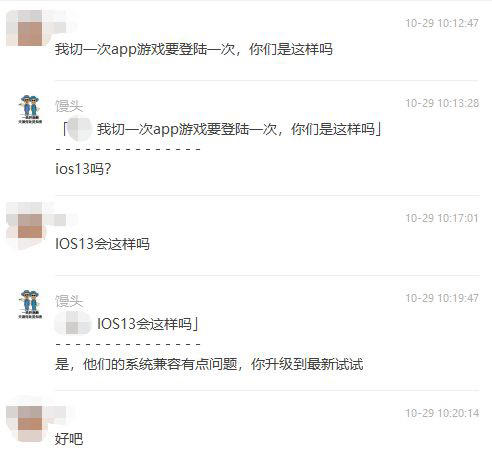This screenshot has width=492, height=465.
Task: Click the reply text 'ios13吗?'
Action: click(x=83, y=169)
